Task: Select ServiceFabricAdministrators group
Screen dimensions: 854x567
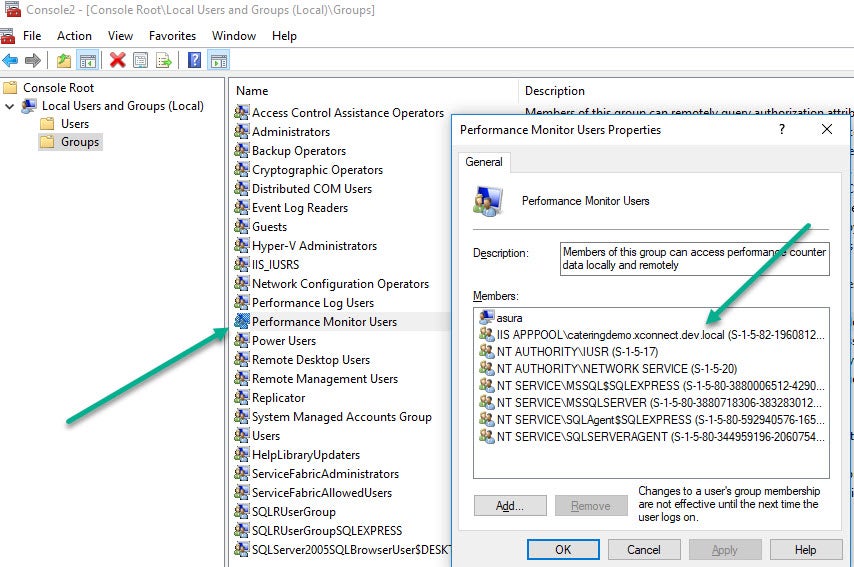Action: tap(325, 473)
